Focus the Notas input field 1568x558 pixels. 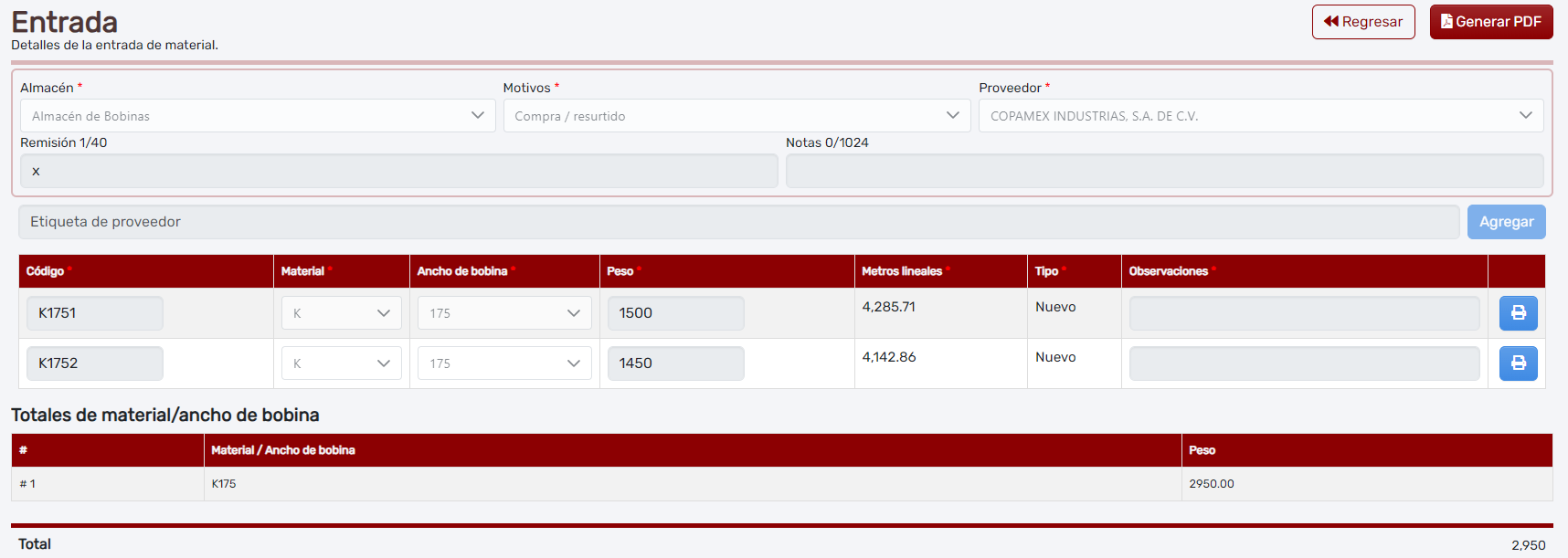click(1164, 171)
